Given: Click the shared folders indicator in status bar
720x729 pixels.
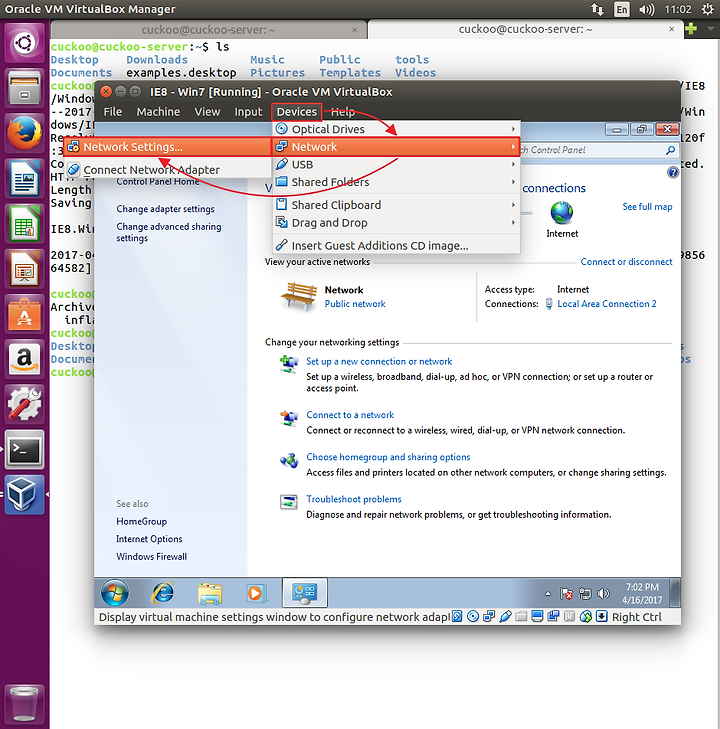Looking at the screenshot, I should (x=521, y=616).
